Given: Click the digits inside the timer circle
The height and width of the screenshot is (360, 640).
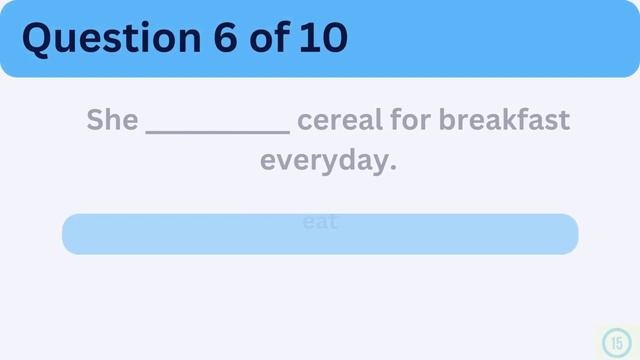Looking at the screenshot, I should coord(617,343).
